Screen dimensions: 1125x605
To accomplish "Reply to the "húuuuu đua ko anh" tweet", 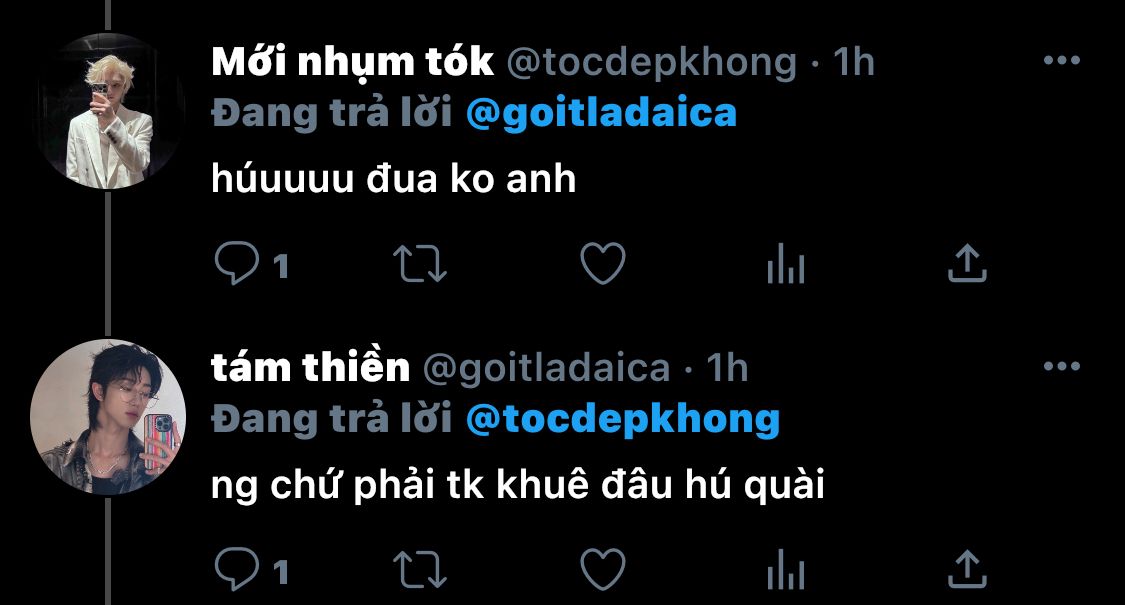I will 237,263.
